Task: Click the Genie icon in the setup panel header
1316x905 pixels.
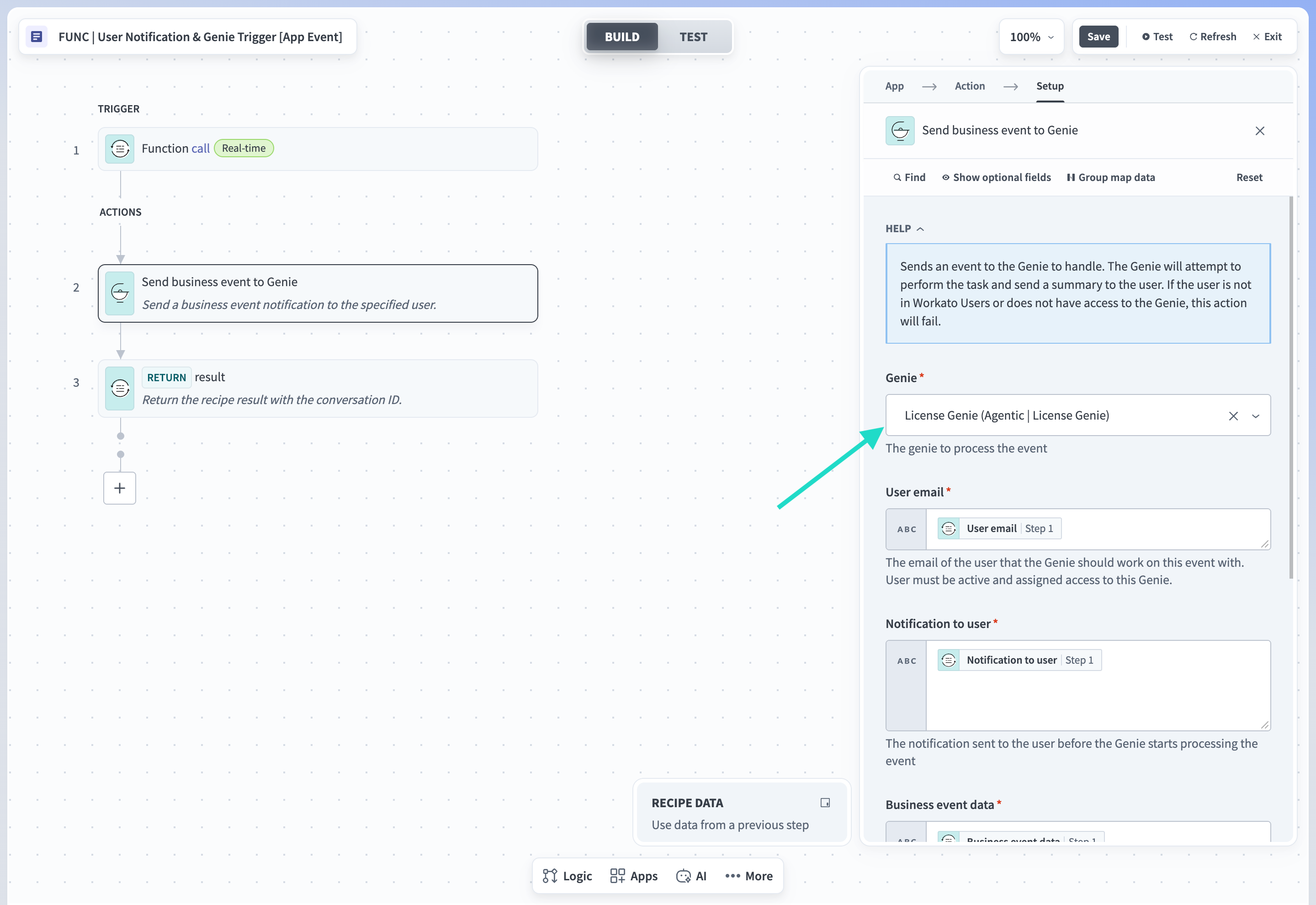Action: pos(900,130)
